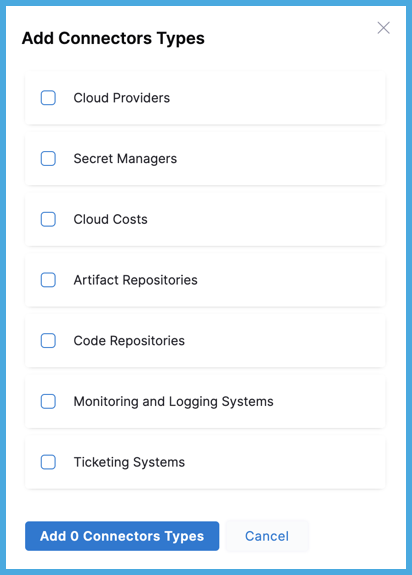Click the Cloud Providers label text
The image size is (412, 575).
point(122,98)
